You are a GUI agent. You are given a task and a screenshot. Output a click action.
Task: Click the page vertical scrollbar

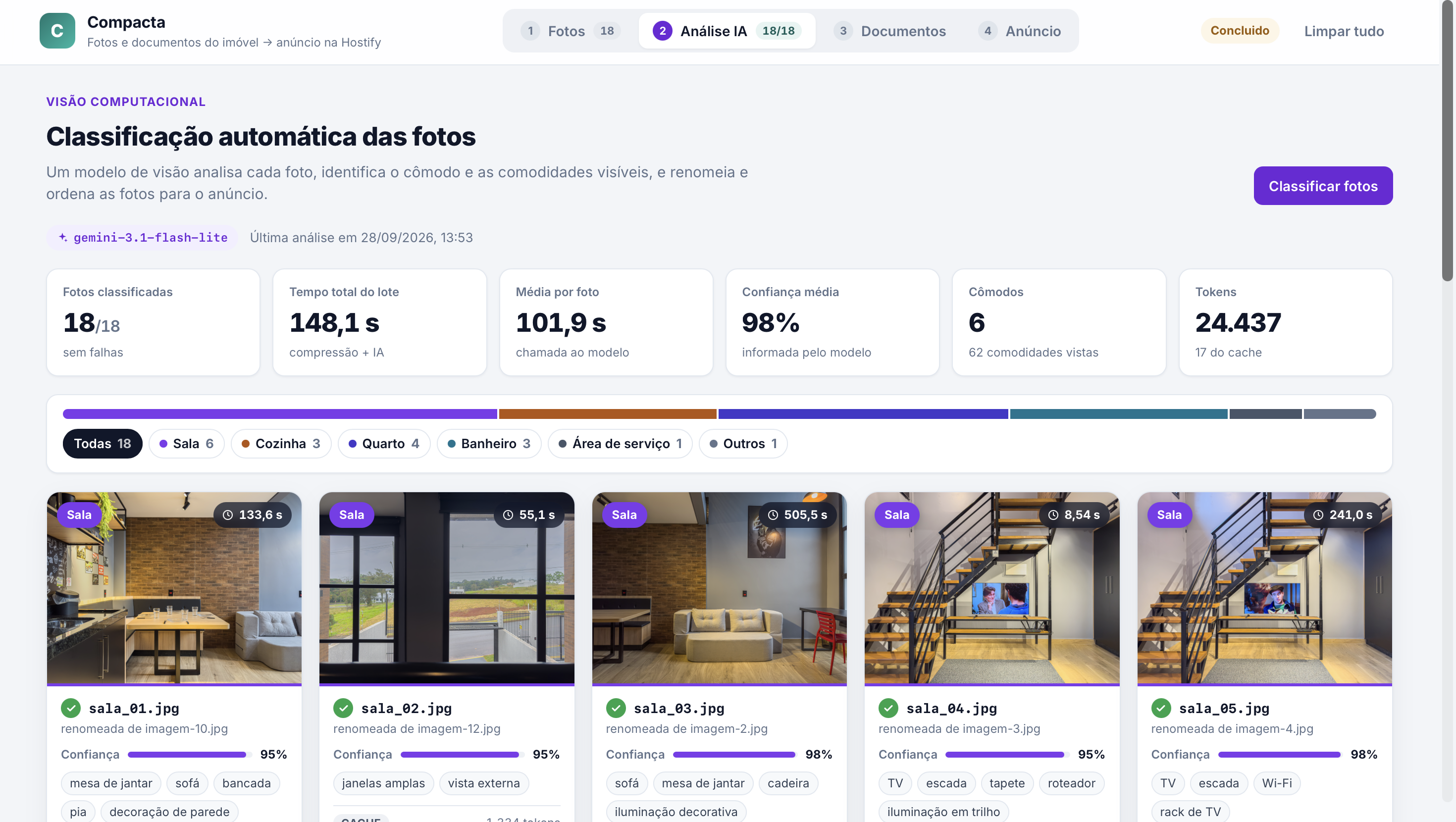[1447, 141]
